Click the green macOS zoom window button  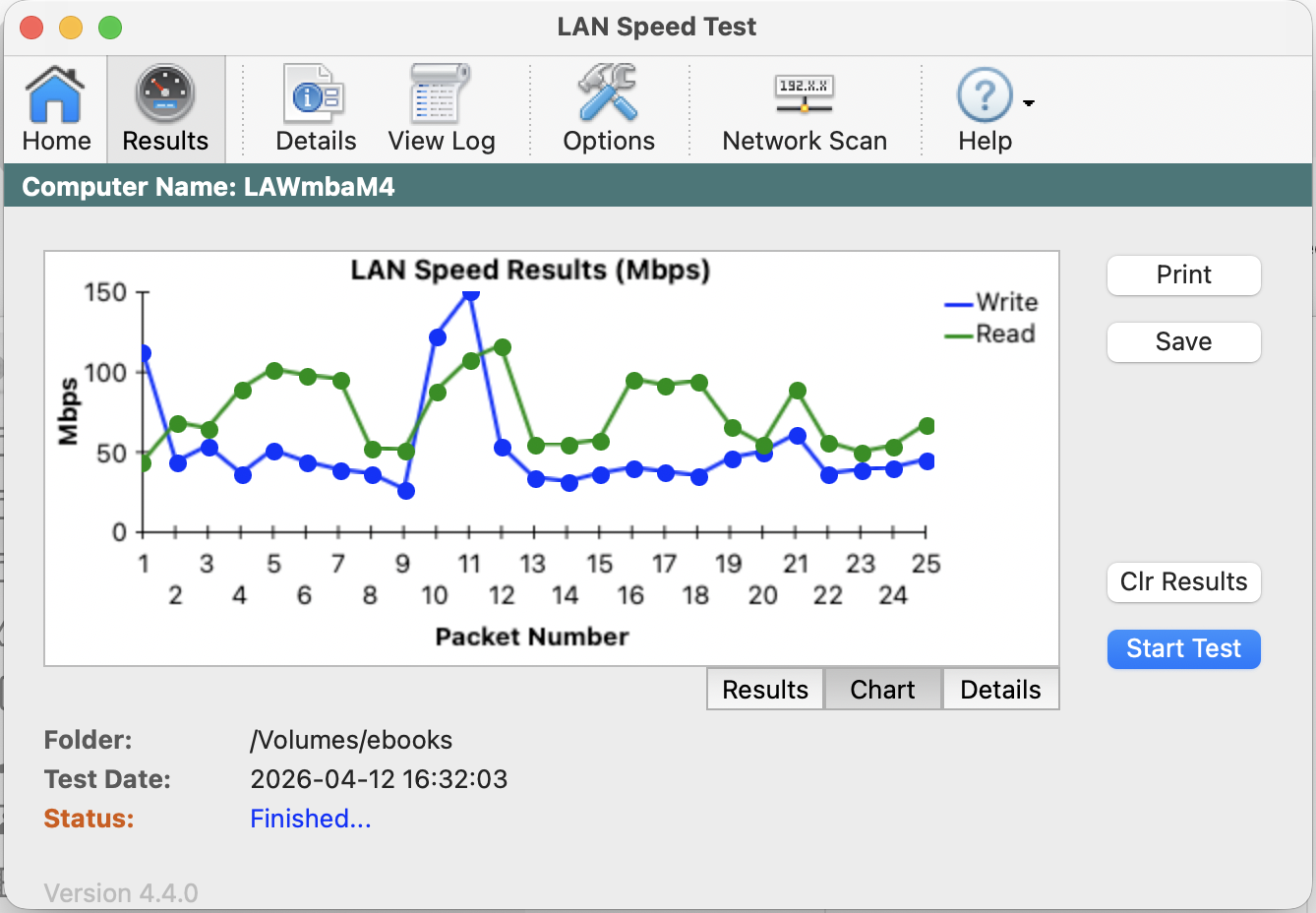(110, 28)
